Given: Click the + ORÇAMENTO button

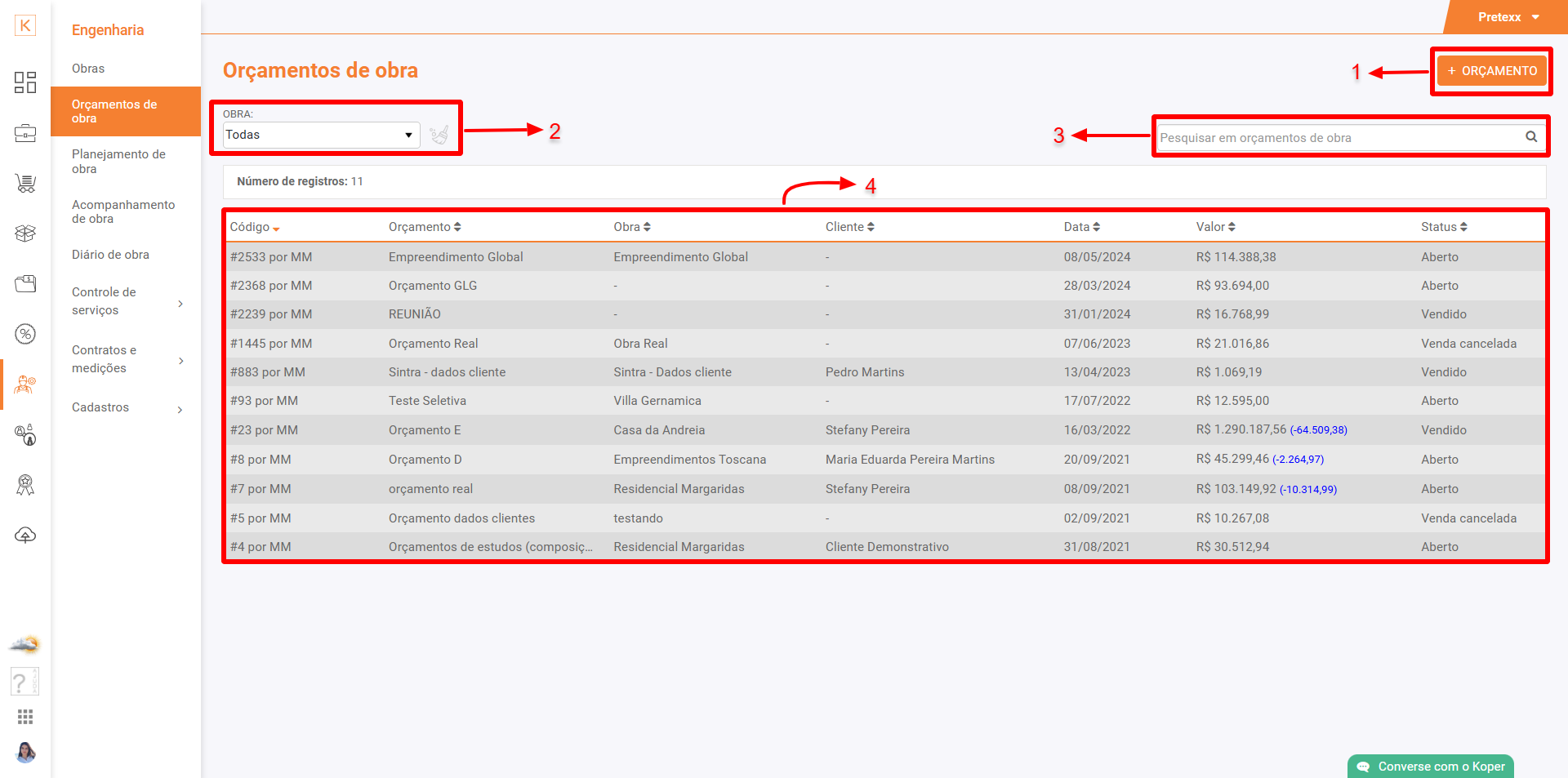Looking at the screenshot, I should [x=1492, y=71].
